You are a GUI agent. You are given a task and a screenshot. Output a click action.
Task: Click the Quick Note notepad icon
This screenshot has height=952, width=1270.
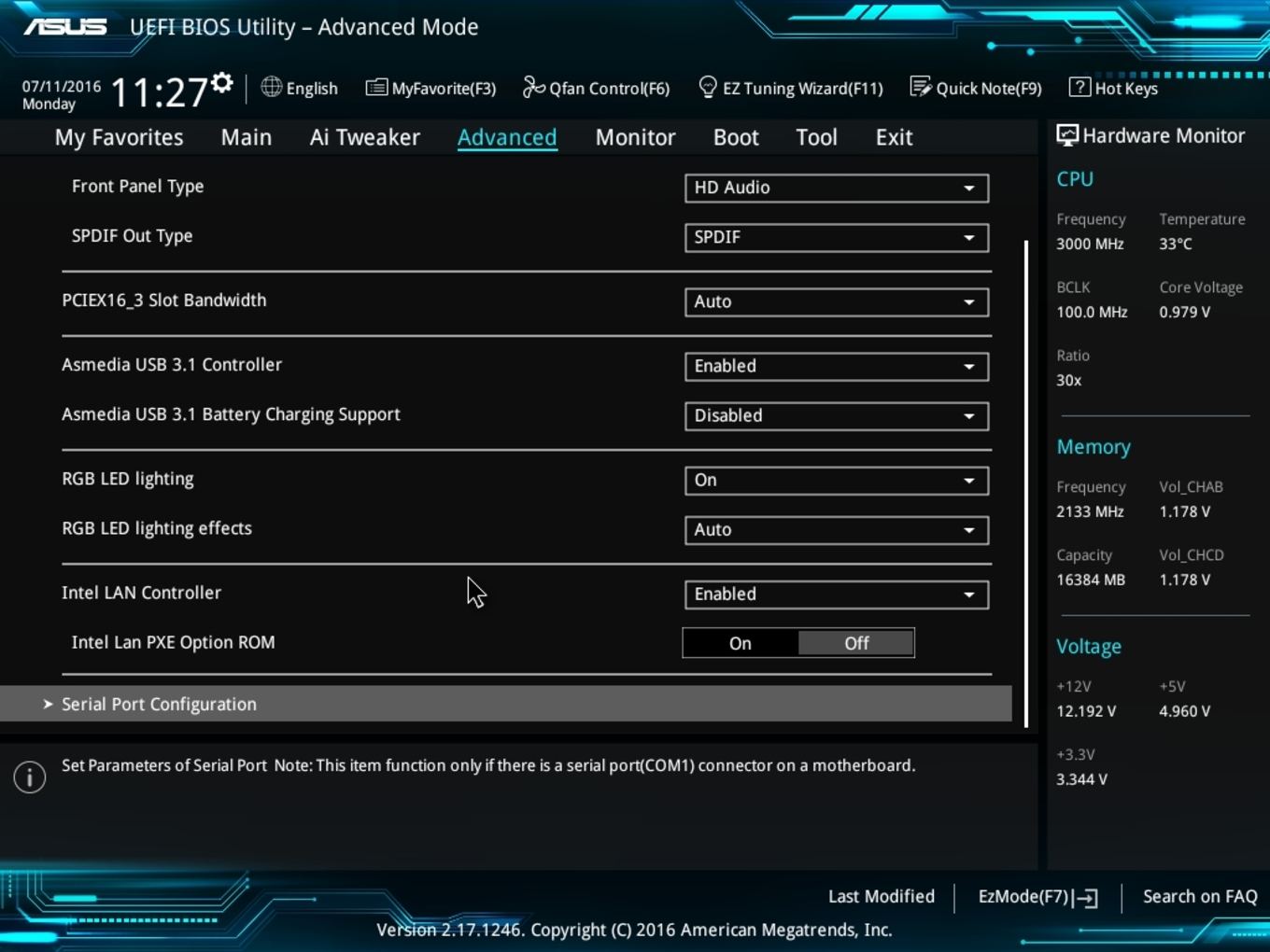click(x=921, y=87)
